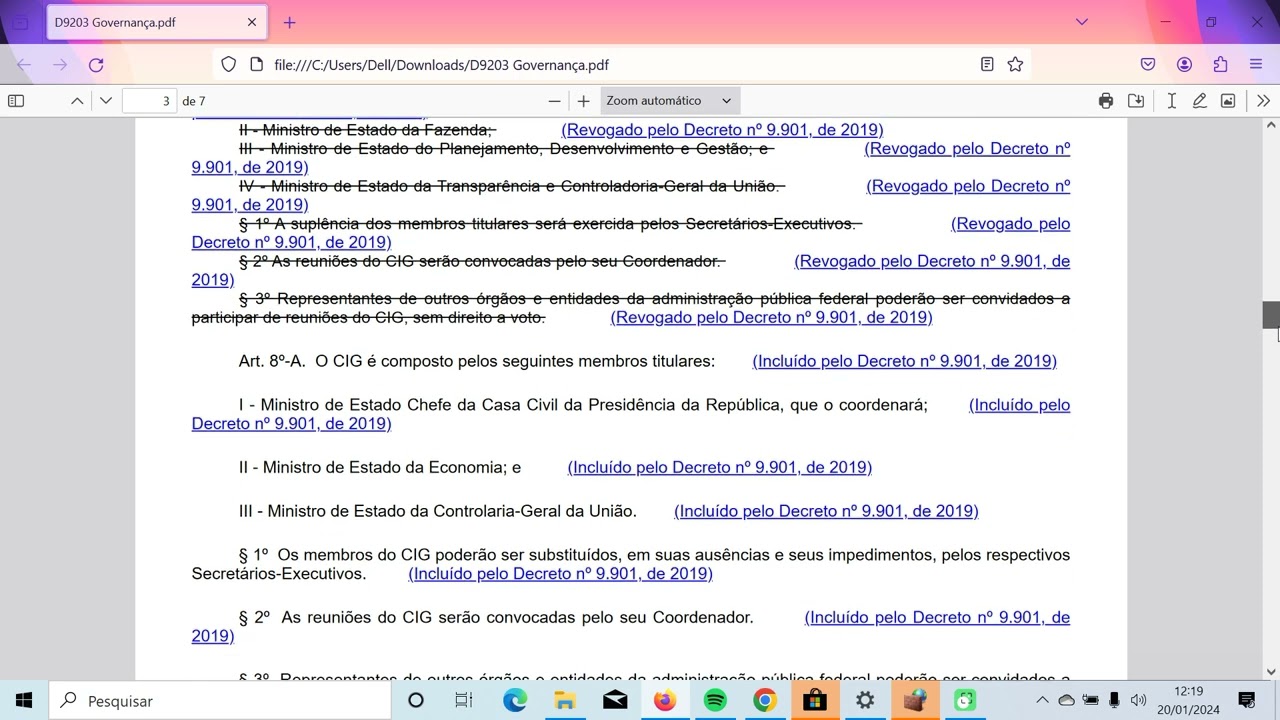Open Mail app from taskbar
This screenshot has height=720, width=1280.
tap(615, 701)
